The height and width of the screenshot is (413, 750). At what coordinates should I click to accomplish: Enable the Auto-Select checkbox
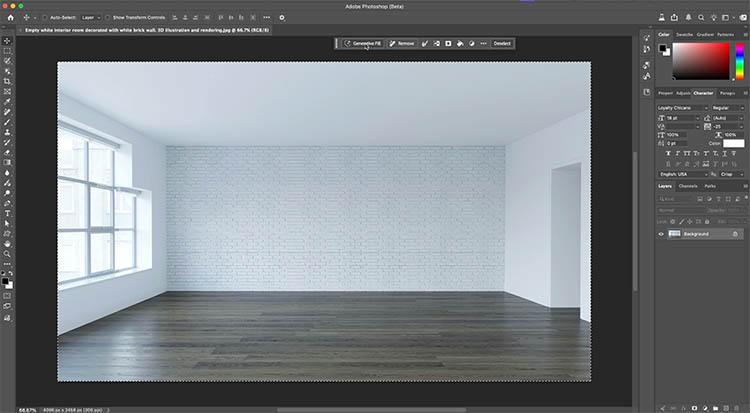tap(45, 18)
